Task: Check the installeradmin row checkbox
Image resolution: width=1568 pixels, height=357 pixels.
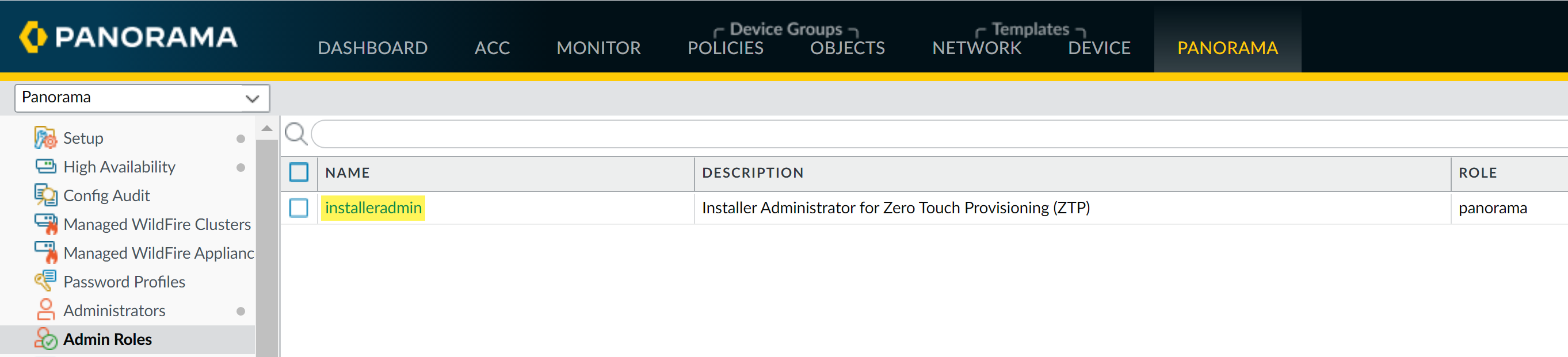Action: [x=299, y=208]
